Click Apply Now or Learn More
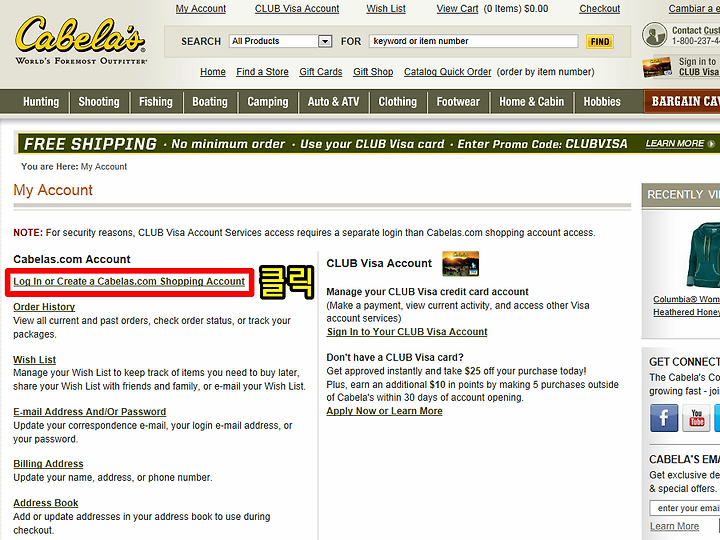The width and height of the screenshot is (720, 540). click(384, 411)
